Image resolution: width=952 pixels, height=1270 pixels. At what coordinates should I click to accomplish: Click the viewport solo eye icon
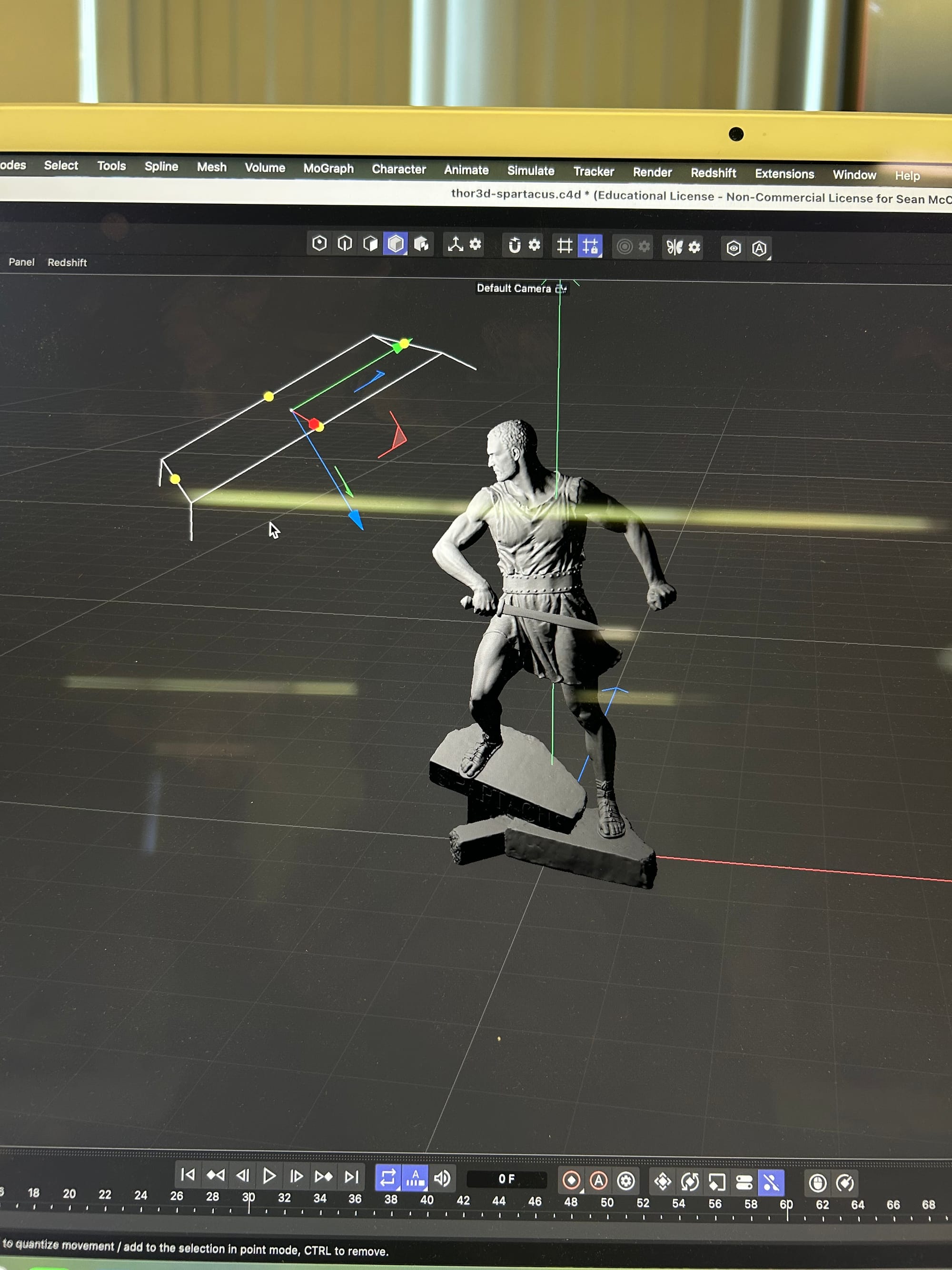(734, 249)
